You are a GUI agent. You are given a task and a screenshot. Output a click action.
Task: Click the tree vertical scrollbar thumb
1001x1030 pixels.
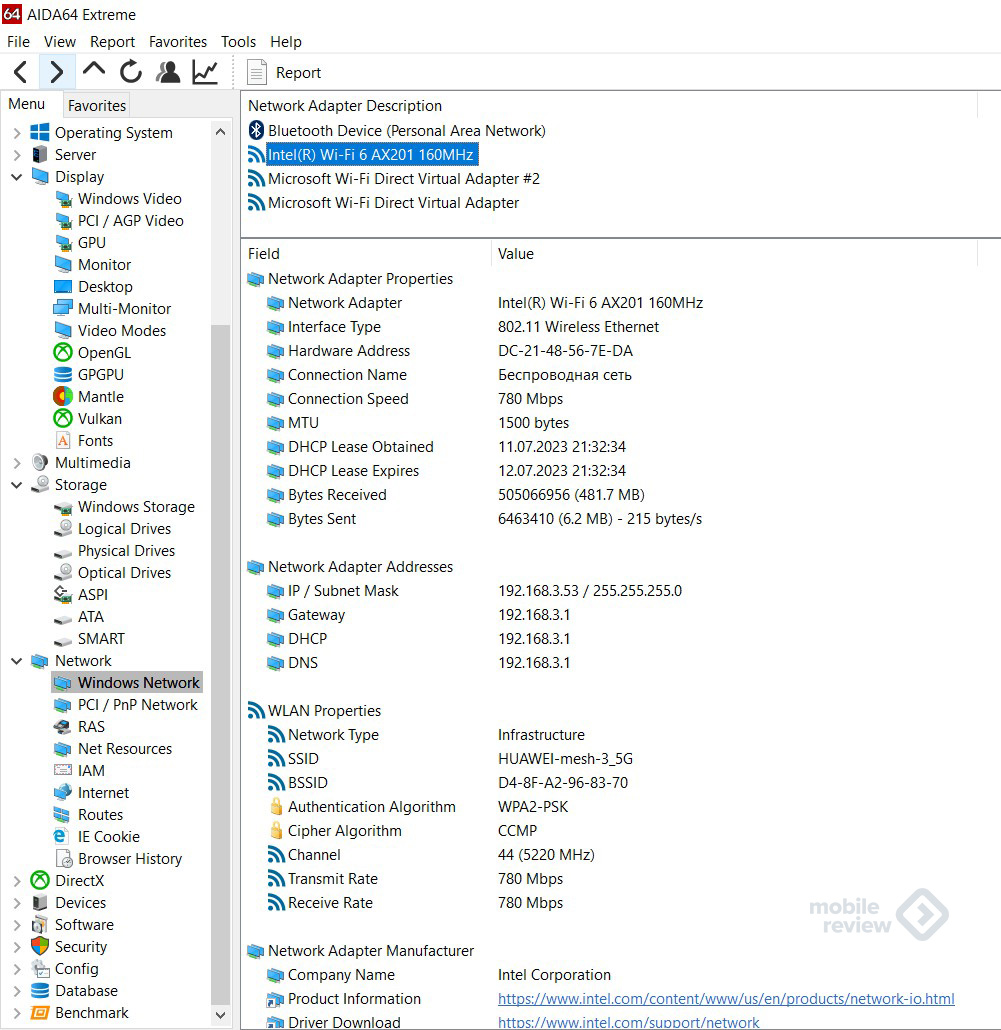tap(221, 664)
